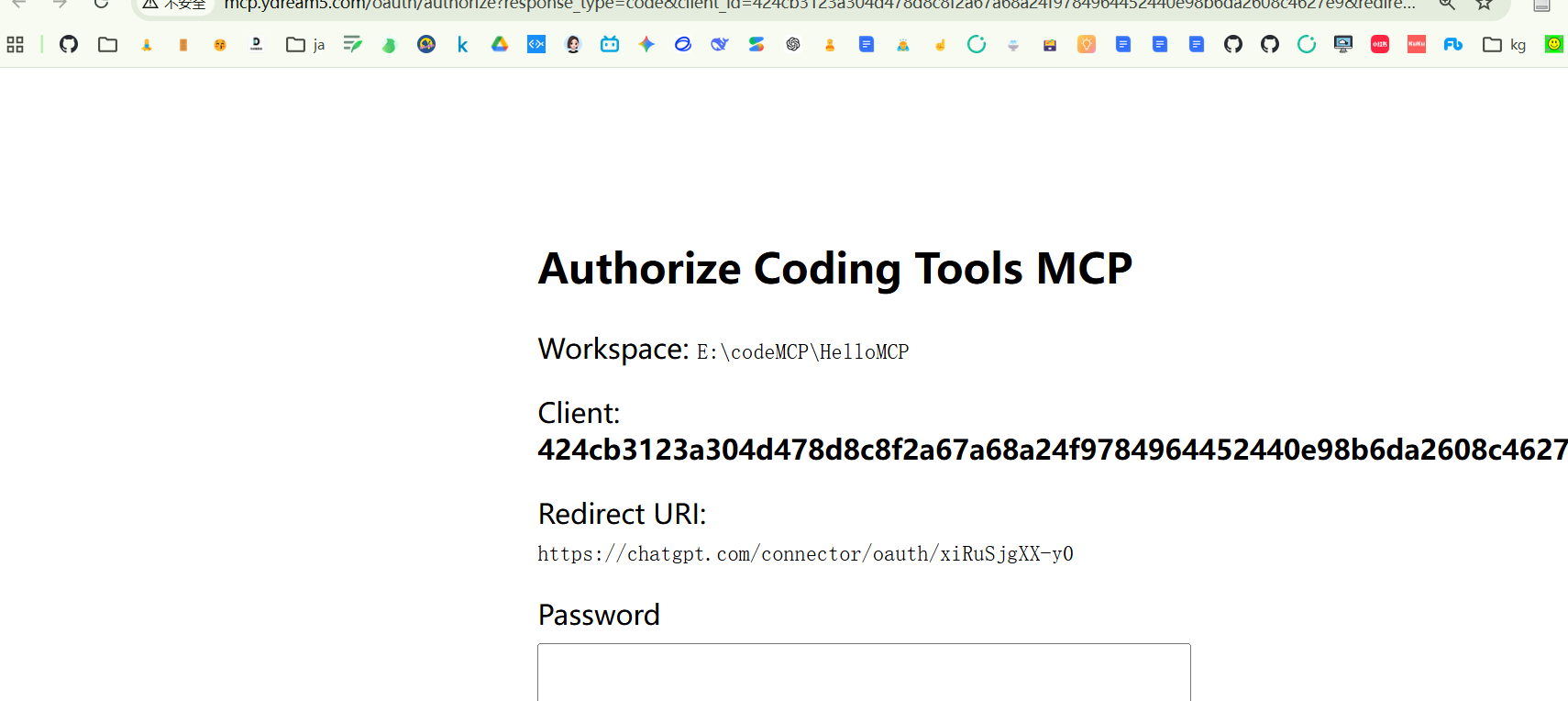Click the workspace path "E:\codeMCP\HelloMCP"

click(x=802, y=352)
